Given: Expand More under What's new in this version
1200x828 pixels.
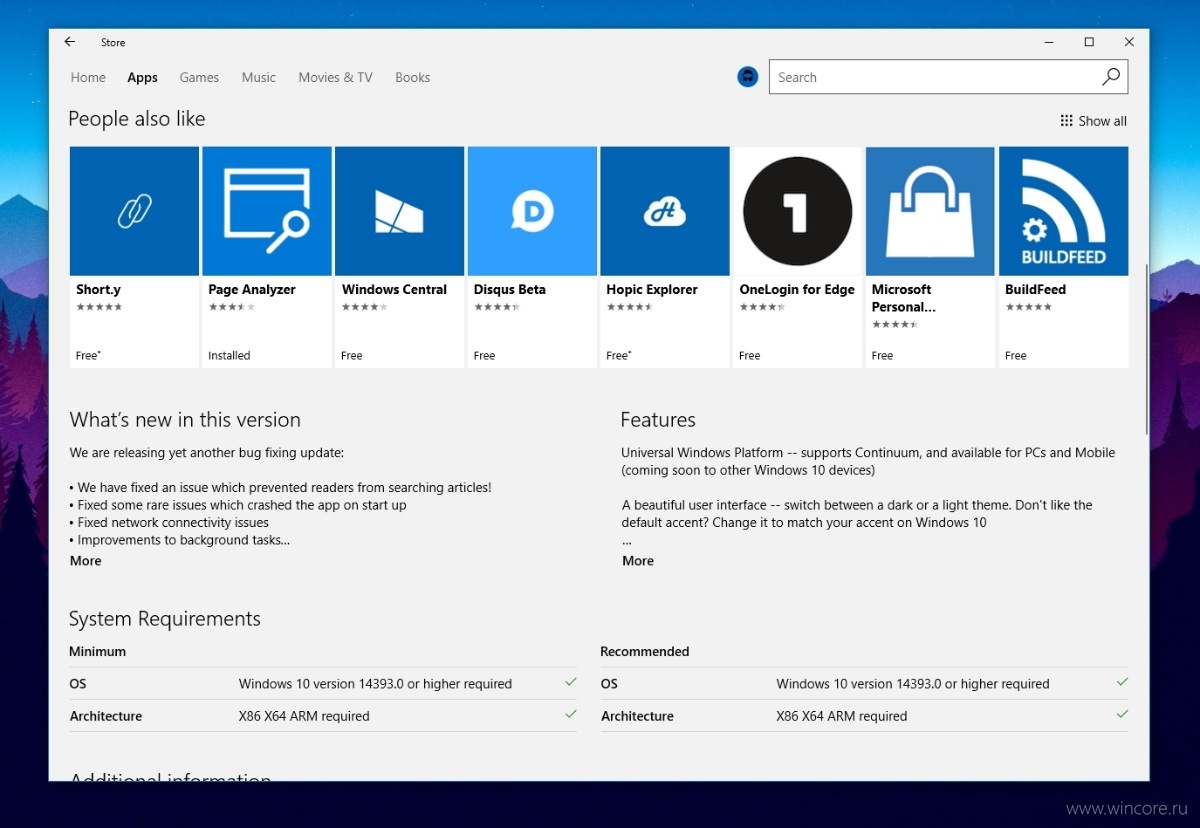Looking at the screenshot, I should click(x=85, y=561).
